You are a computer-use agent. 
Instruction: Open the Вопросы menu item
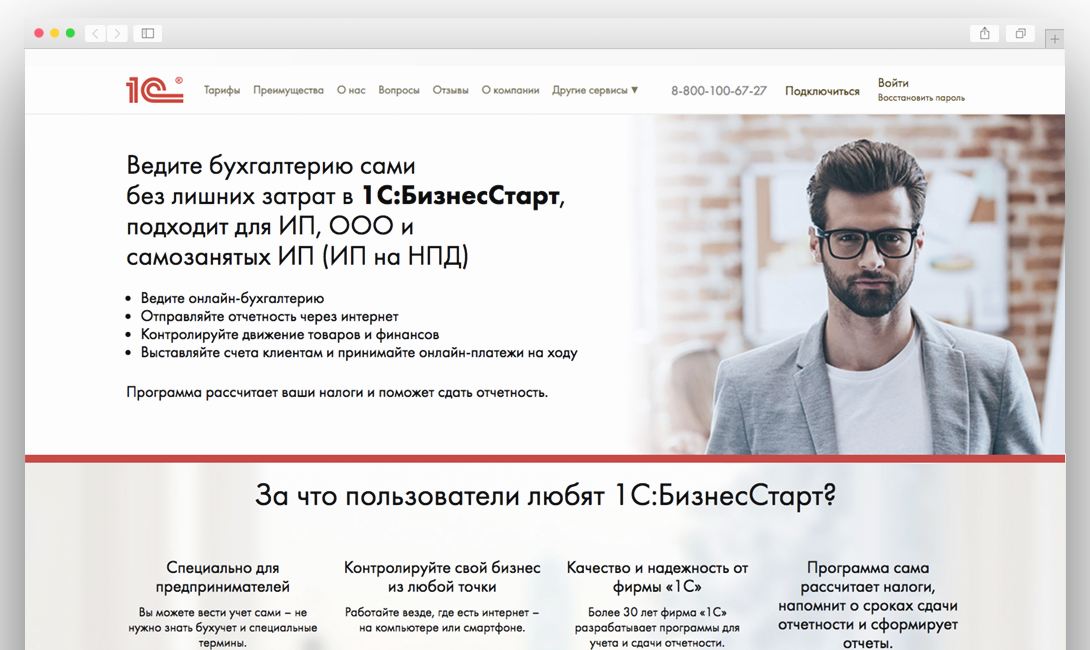pos(399,90)
